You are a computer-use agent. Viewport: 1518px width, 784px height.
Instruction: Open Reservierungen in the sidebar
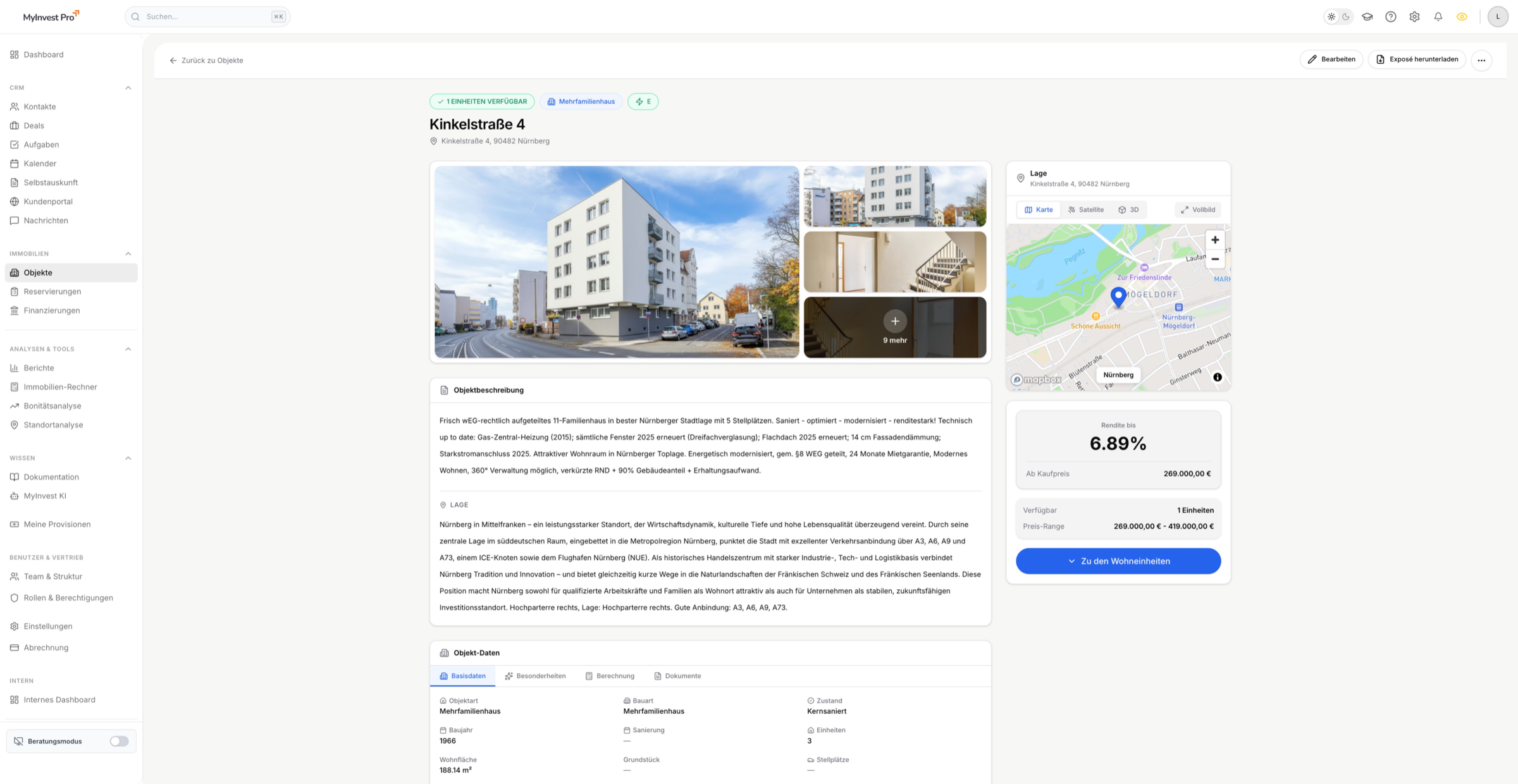point(52,291)
